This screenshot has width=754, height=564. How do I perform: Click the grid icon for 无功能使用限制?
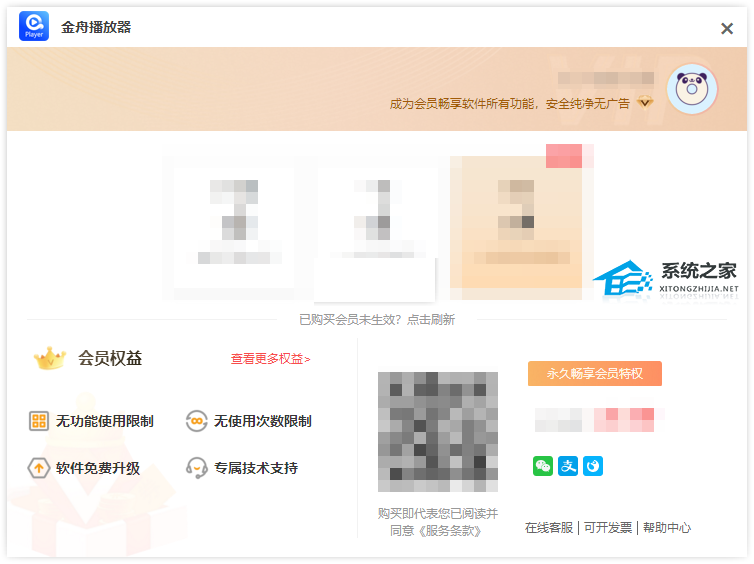39,421
